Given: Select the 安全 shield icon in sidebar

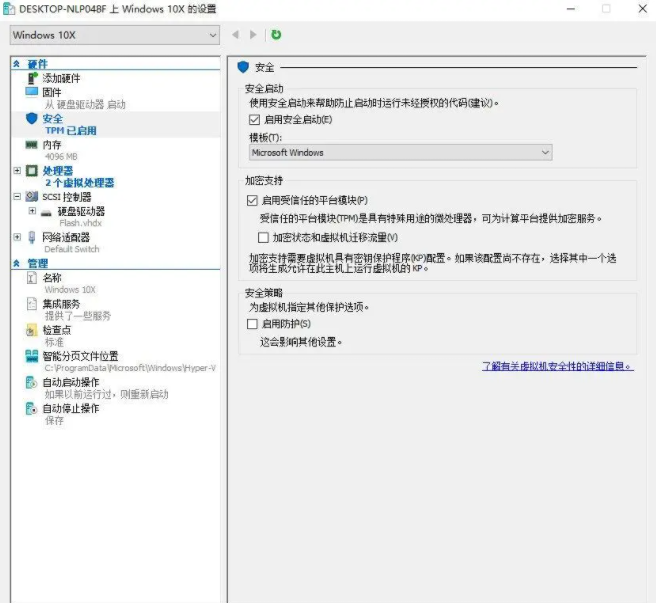Looking at the screenshot, I should pyautogui.click(x=32, y=118).
